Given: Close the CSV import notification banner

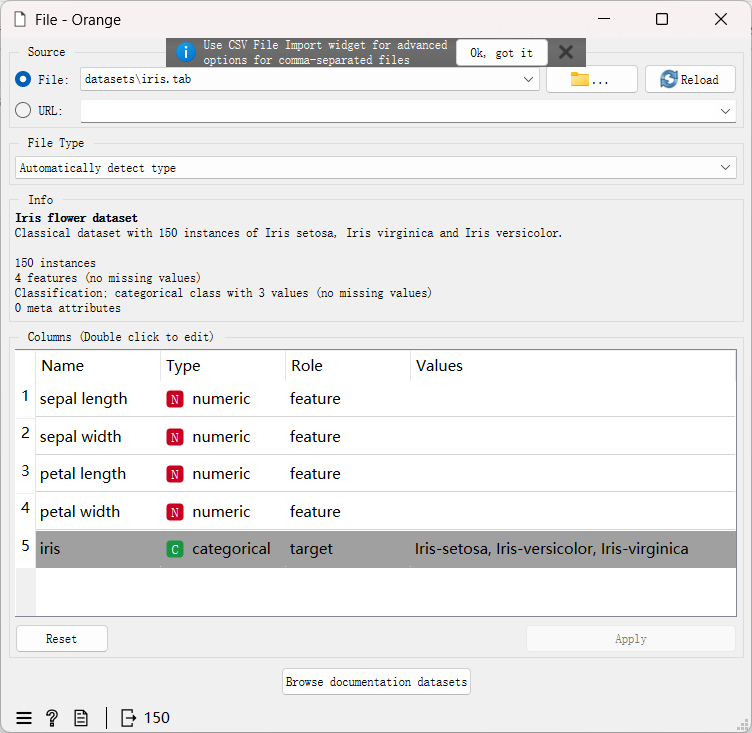Looking at the screenshot, I should coord(566,52).
